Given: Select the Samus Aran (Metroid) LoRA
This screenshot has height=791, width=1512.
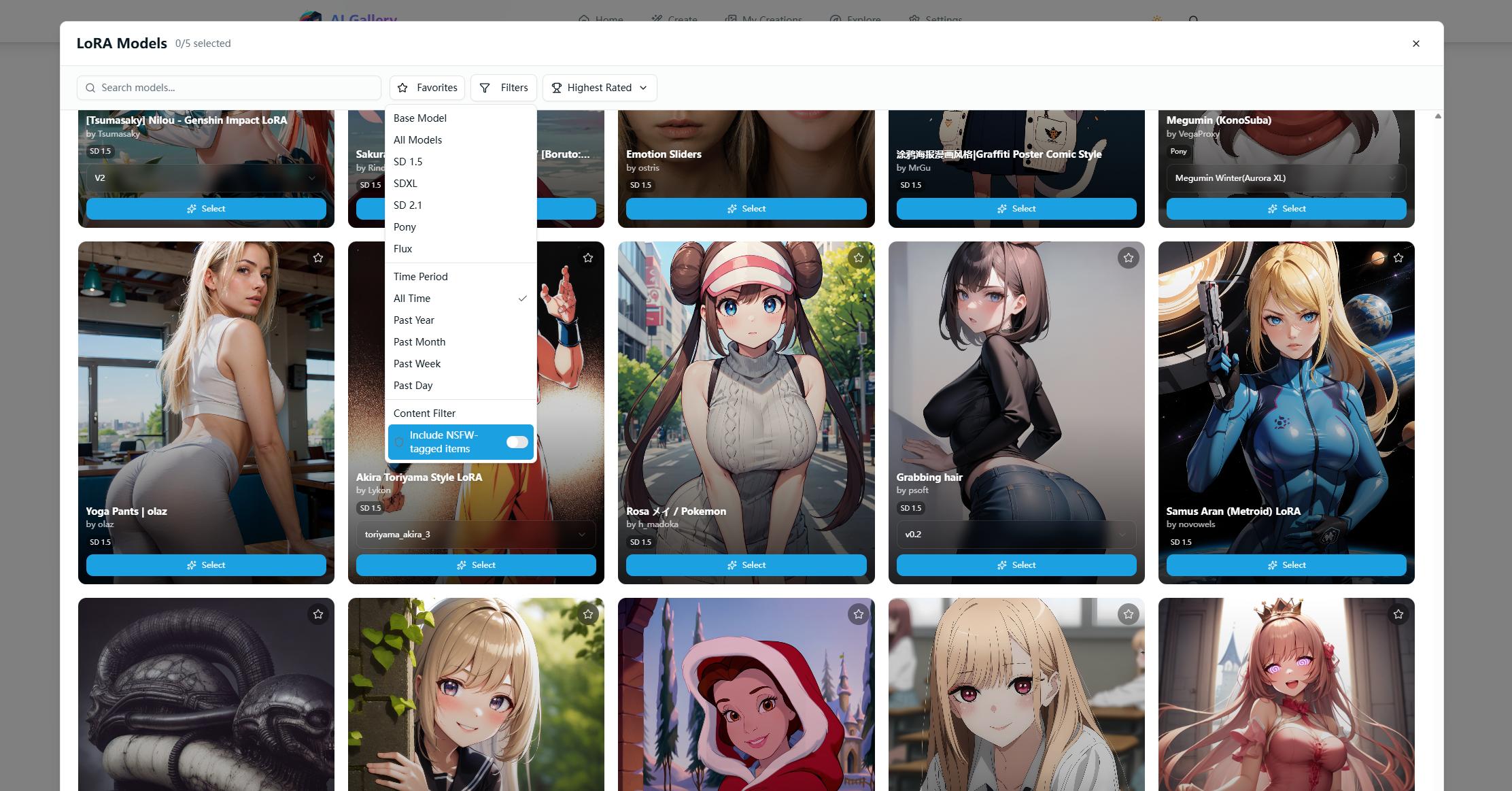Looking at the screenshot, I should (x=1286, y=565).
